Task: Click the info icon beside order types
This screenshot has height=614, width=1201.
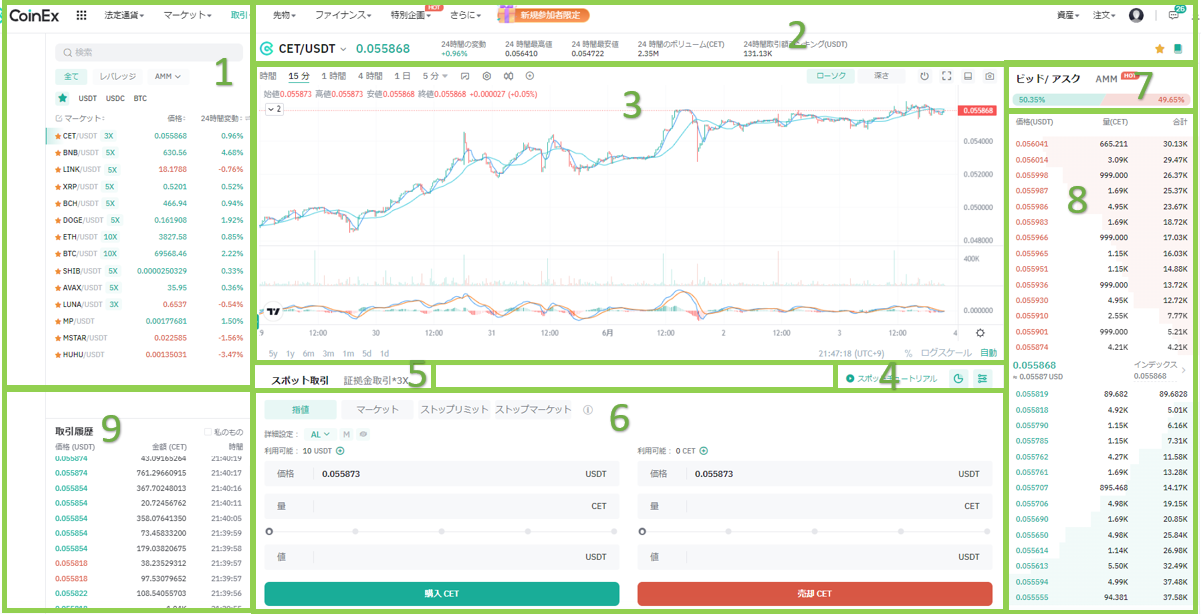Action: click(588, 409)
